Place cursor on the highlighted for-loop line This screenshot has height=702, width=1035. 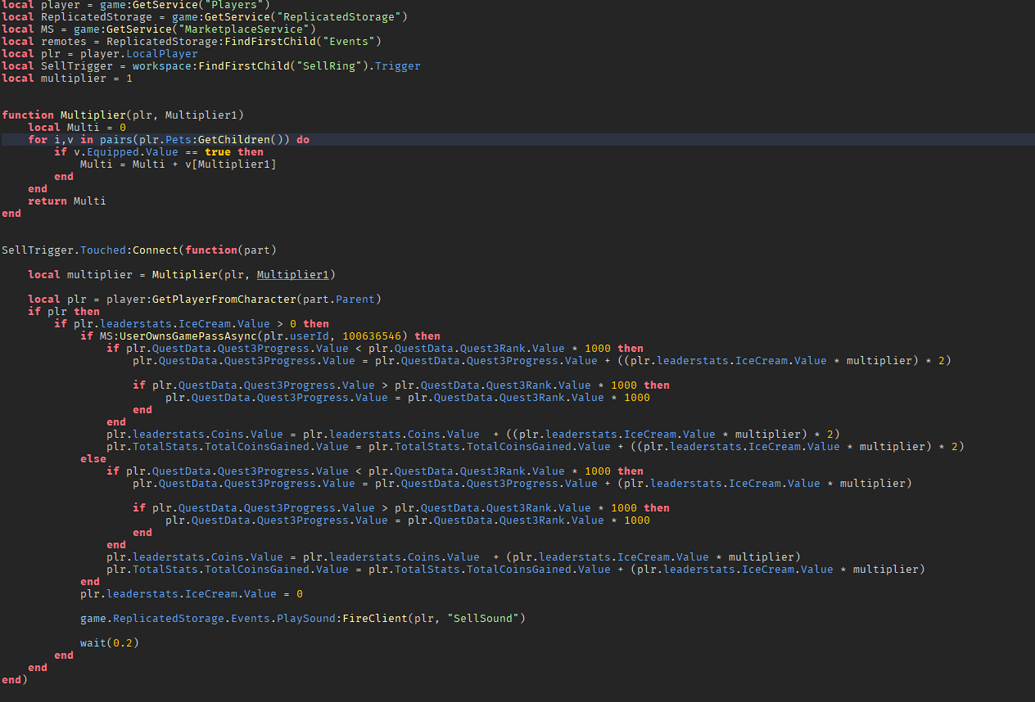pyautogui.click(x=150, y=139)
